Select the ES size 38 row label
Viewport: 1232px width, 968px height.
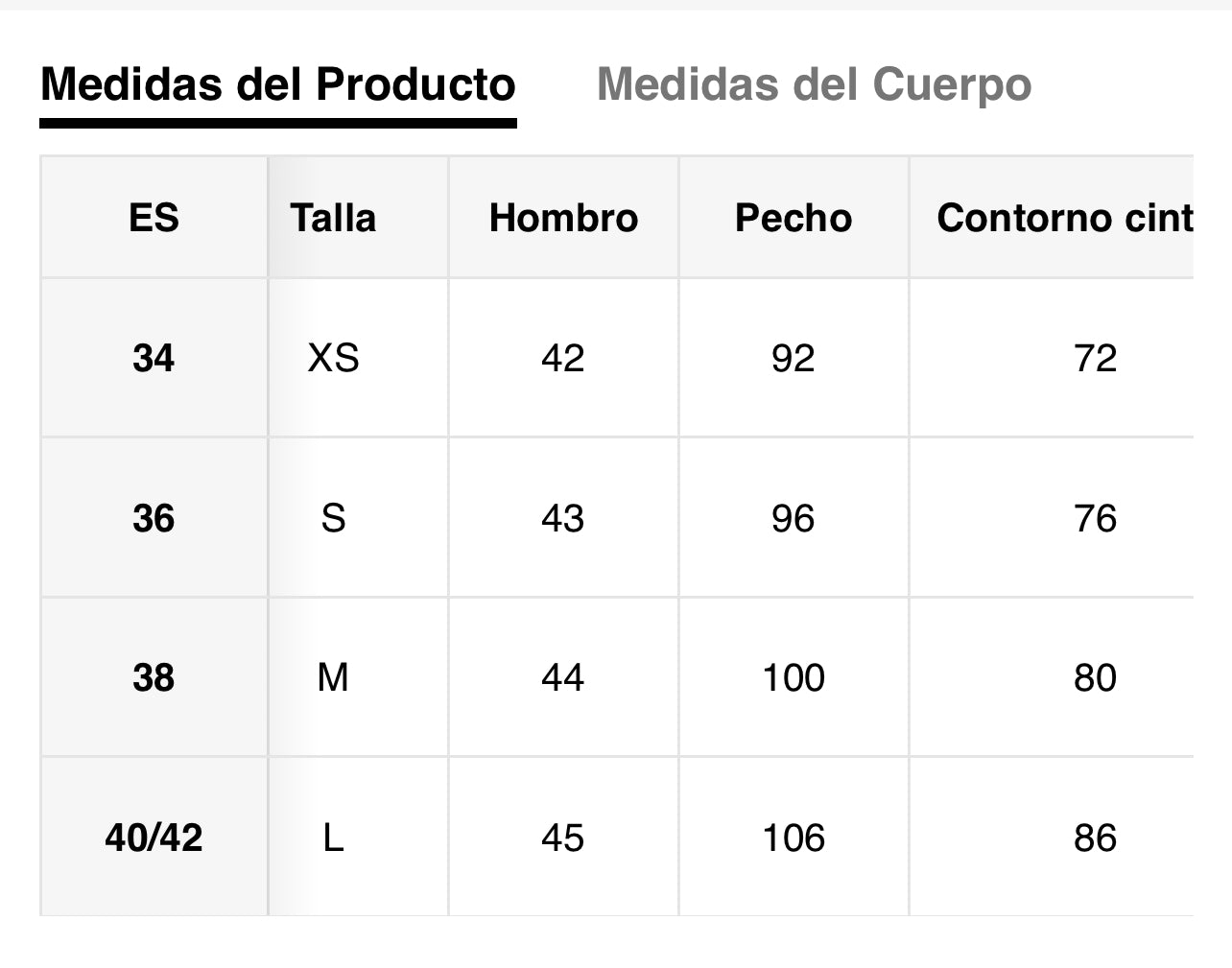(154, 677)
